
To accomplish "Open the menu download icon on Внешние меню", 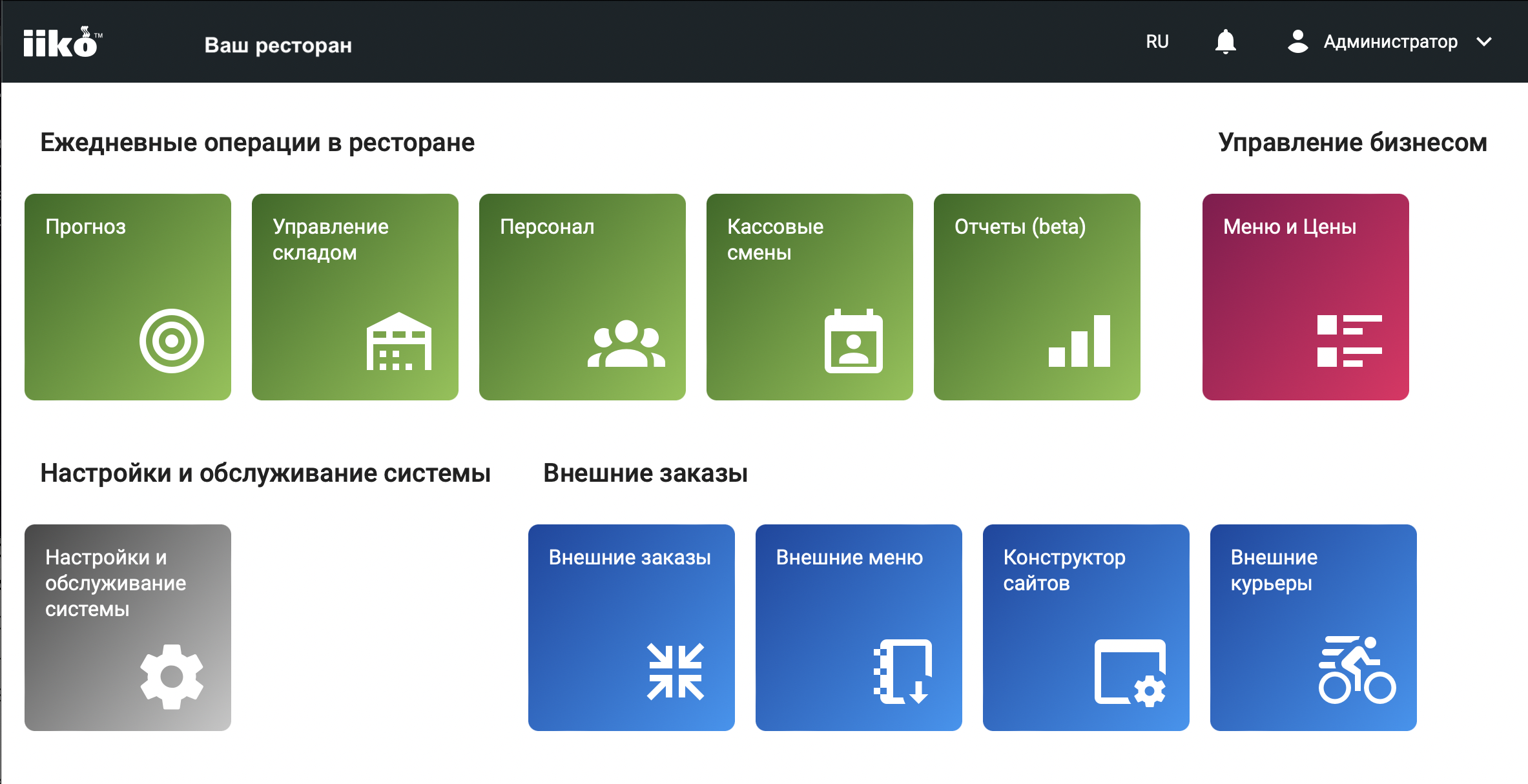I will 903,672.
